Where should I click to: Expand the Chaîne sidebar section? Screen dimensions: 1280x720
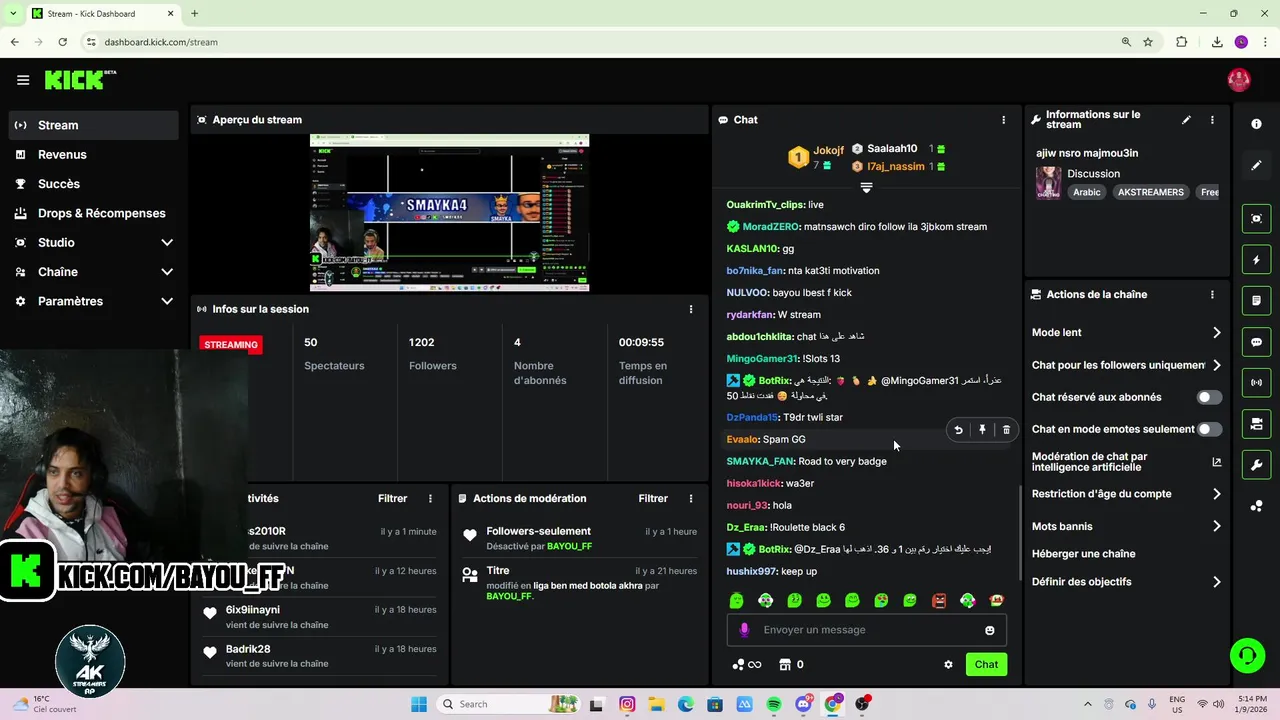(167, 272)
